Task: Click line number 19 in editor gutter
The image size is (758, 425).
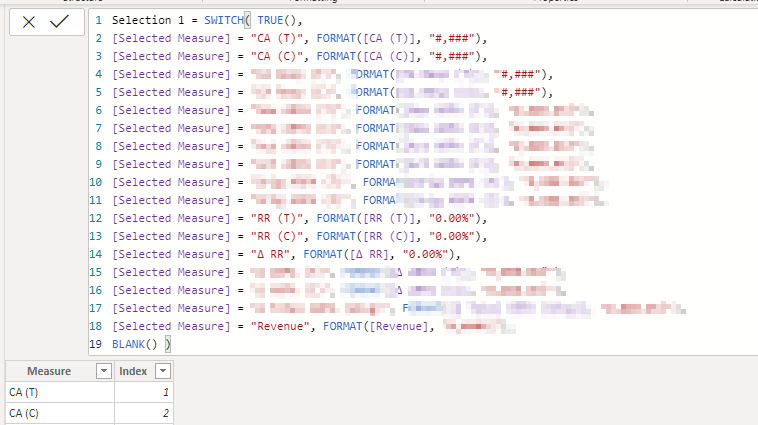Action: [95, 344]
